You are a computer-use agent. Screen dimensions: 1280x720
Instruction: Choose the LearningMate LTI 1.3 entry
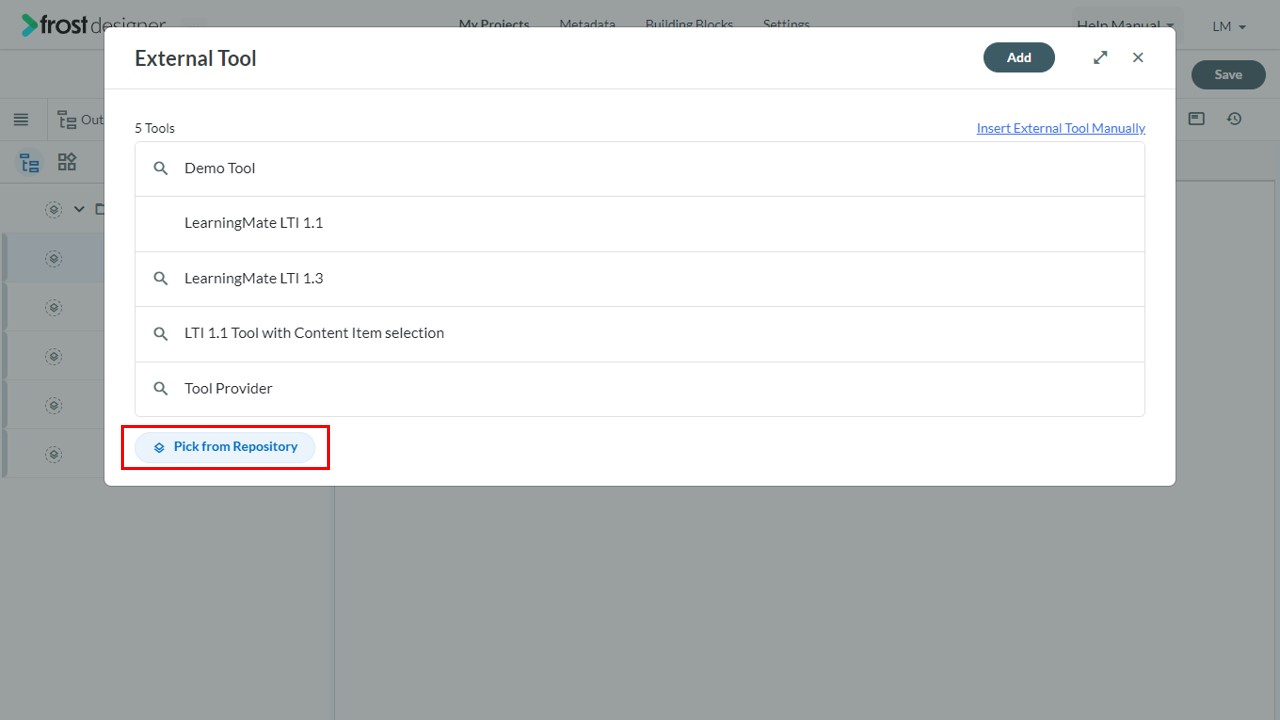[640, 279]
